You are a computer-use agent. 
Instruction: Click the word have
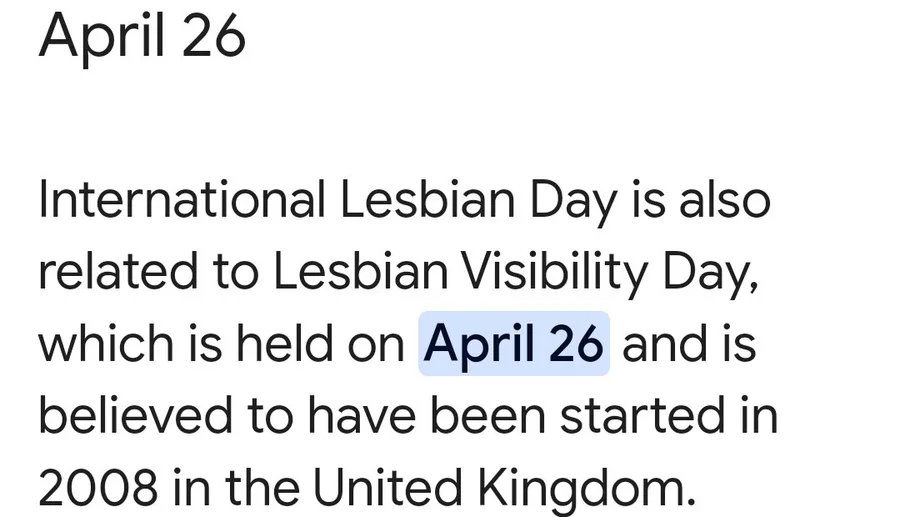[x=362, y=415]
